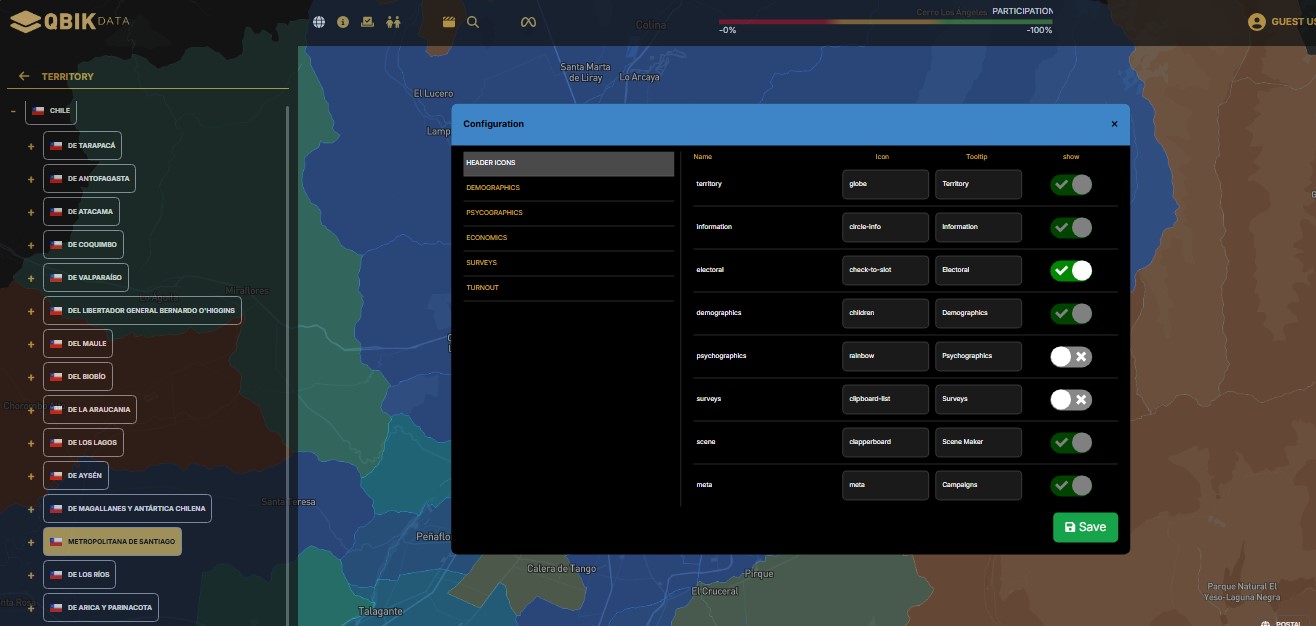The image size is (1316, 626).
Task: Click the Guest User avatar icon
Action: tap(1257, 22)
